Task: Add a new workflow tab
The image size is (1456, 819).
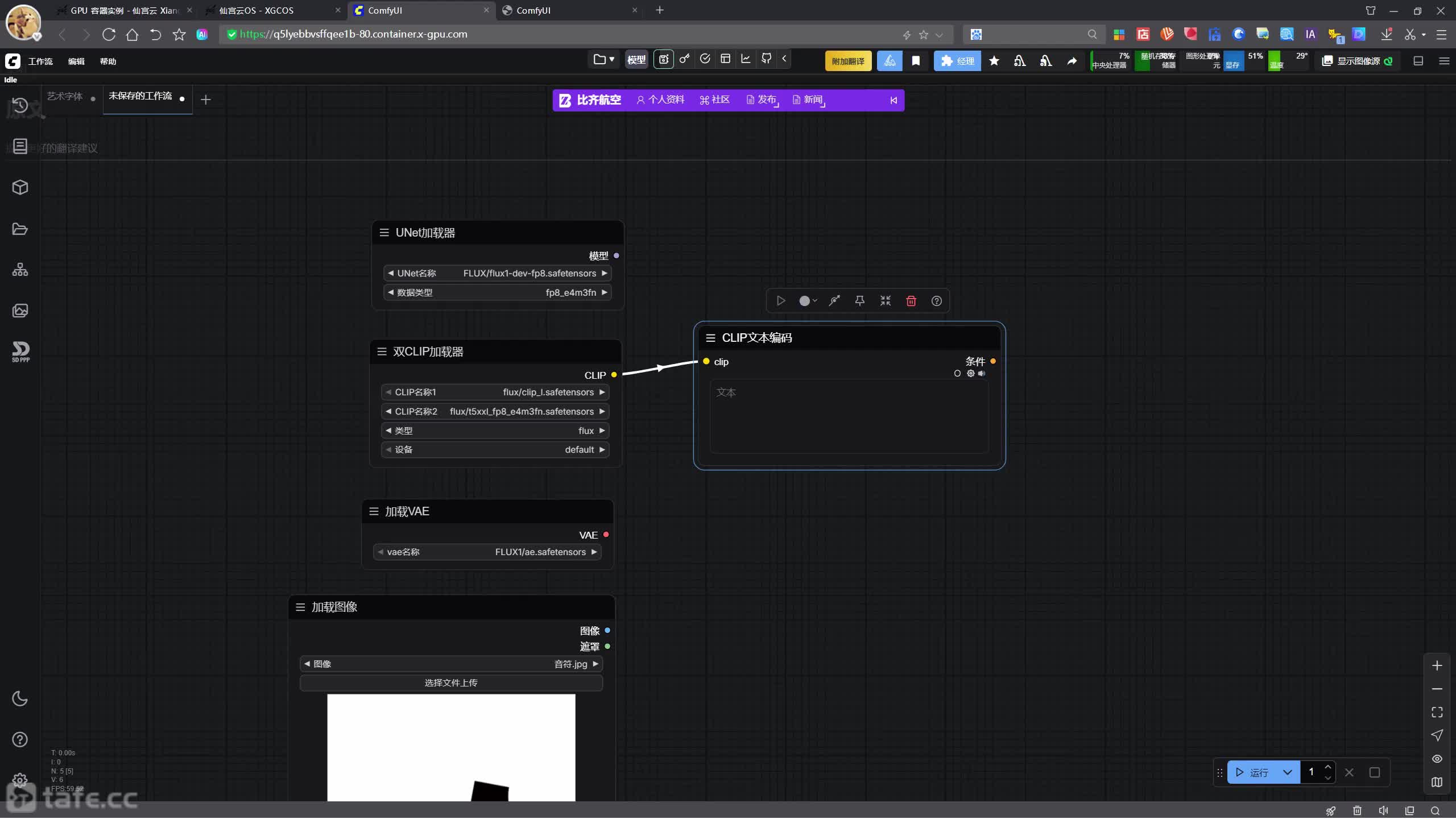Action: (x=206, y=100)
